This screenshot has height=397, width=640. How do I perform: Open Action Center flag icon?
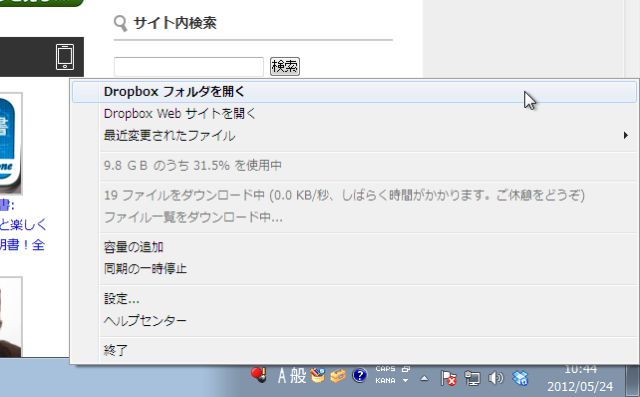(x=448, y=378)
